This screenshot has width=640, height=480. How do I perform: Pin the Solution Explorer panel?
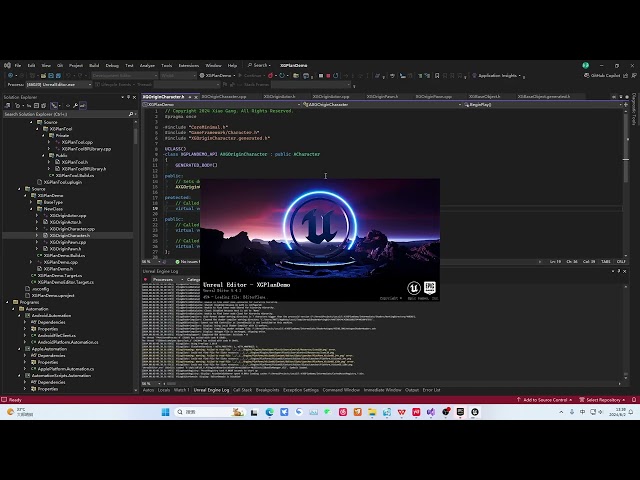tap(128, 97)
